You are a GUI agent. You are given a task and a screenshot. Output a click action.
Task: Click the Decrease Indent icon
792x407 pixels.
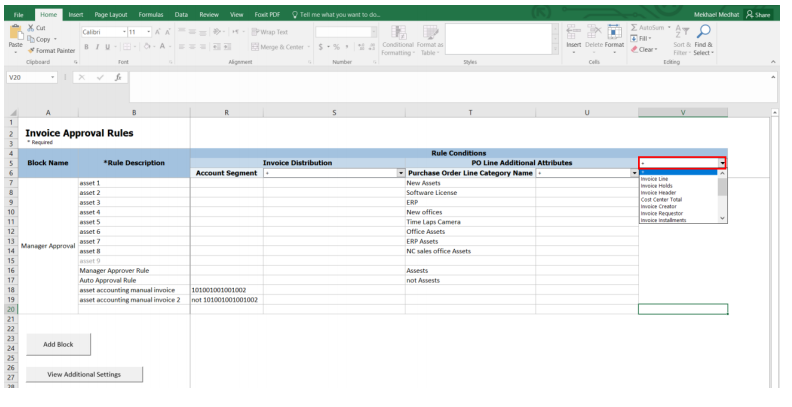click(x=216, y=47)
